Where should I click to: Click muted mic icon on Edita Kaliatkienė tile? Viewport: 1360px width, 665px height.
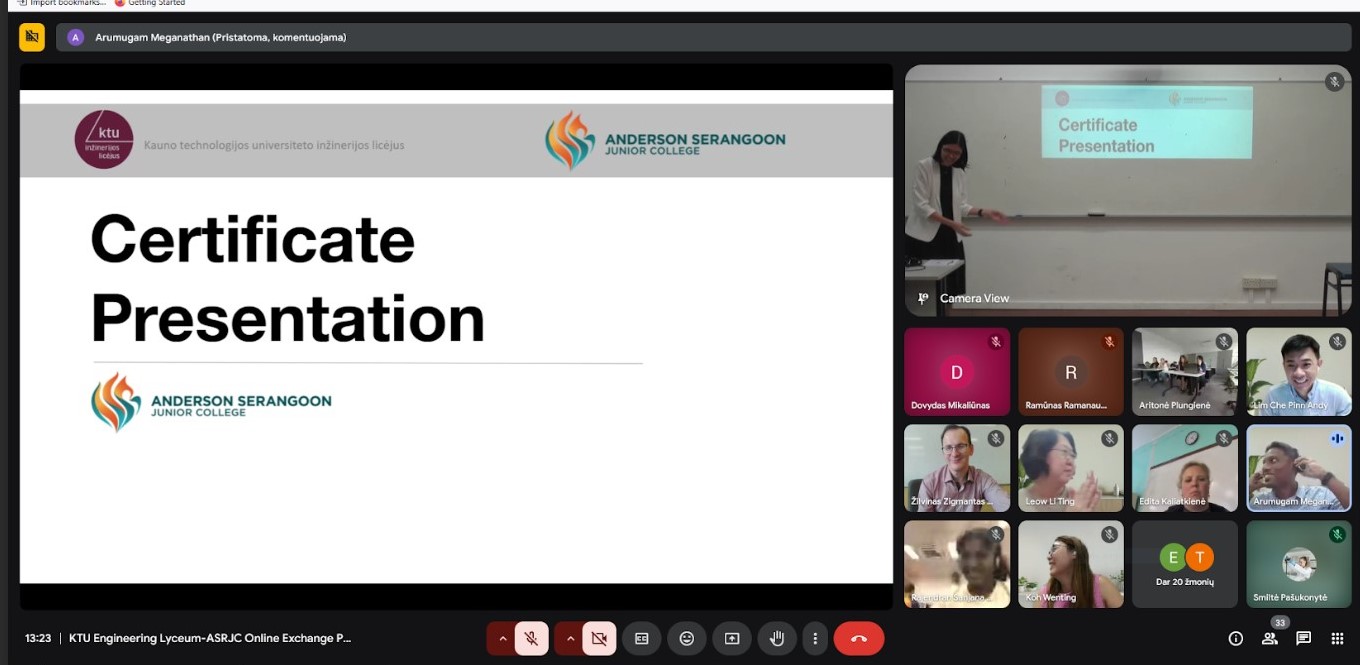coord(1223,438)
